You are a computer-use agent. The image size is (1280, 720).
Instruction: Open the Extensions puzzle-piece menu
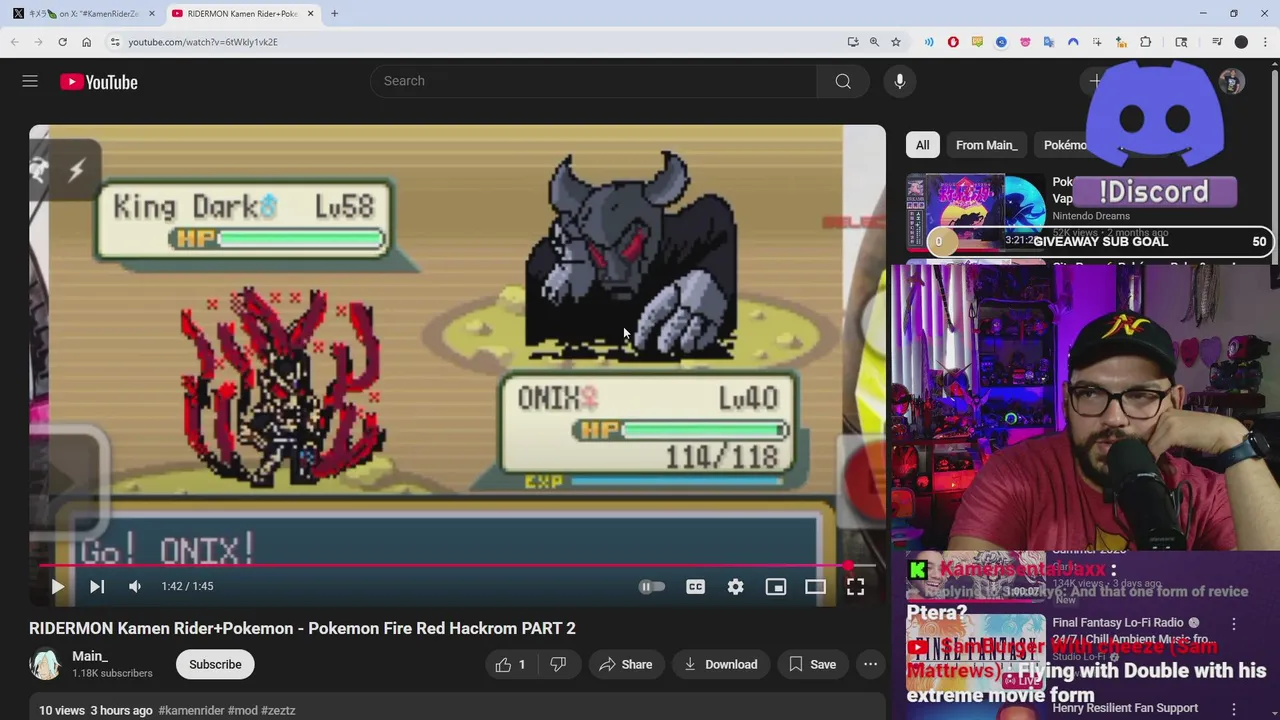pos(1146,42)
